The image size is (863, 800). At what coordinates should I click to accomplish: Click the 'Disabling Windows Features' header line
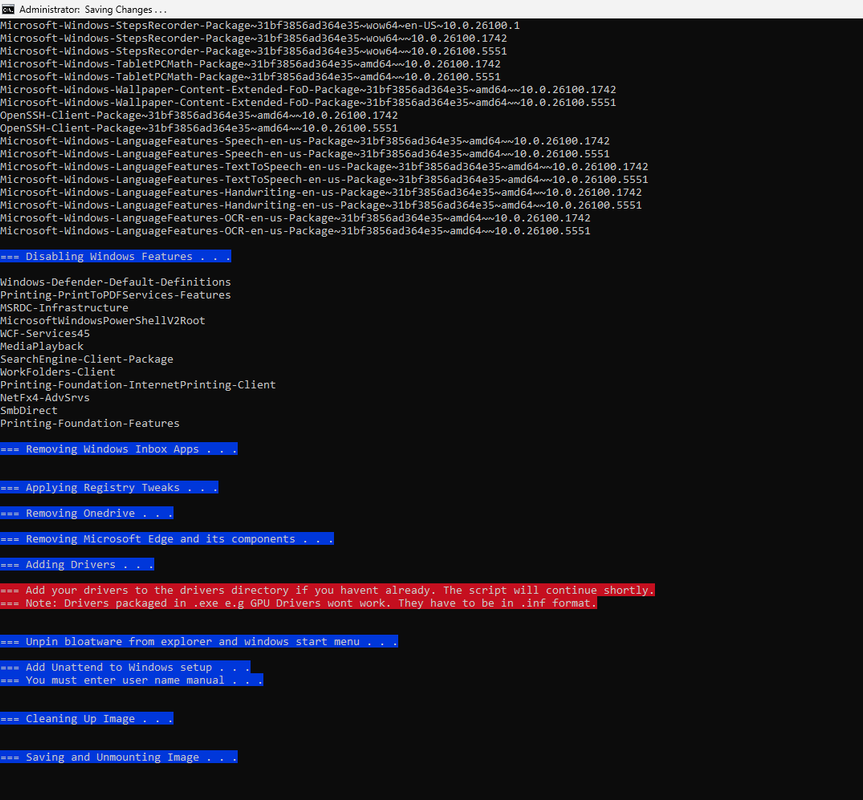116,256
